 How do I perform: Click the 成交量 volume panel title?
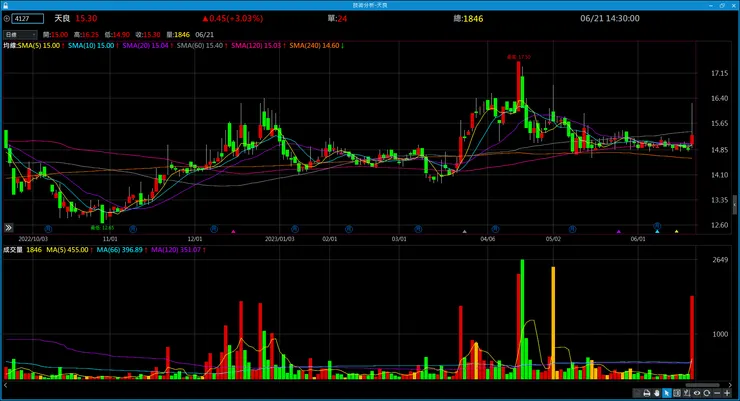click(13, 250)
